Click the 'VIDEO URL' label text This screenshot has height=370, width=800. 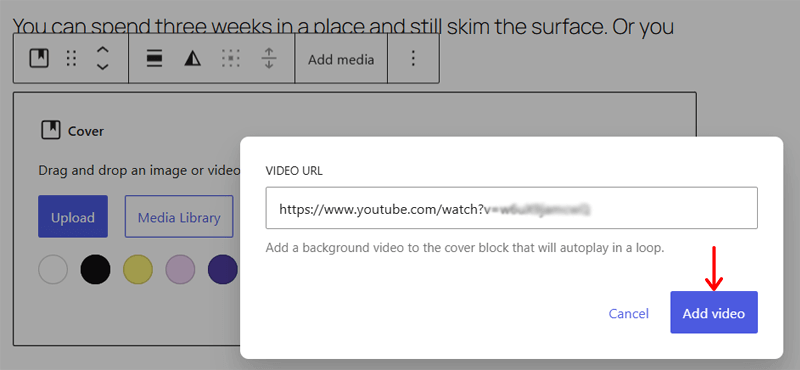click(x=294, y=171)
